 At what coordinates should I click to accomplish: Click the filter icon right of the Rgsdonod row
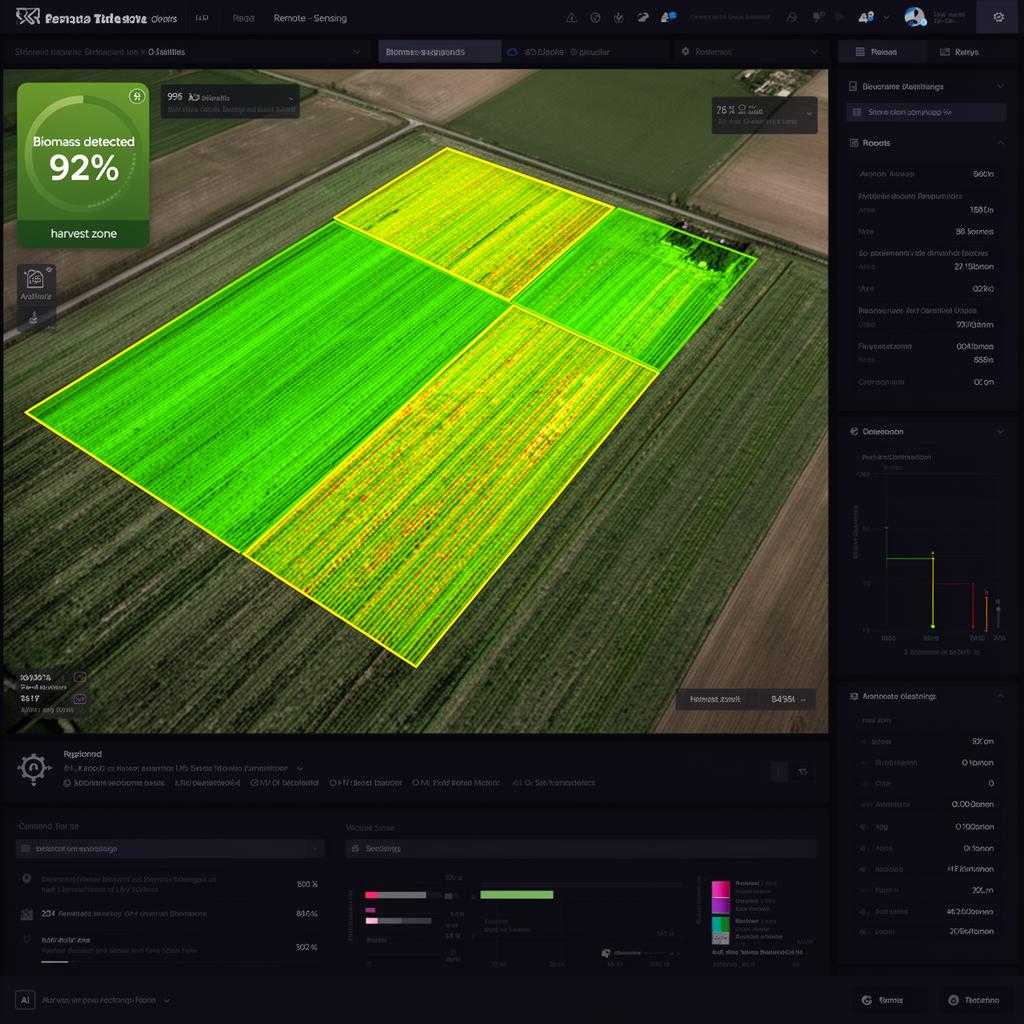803,772
